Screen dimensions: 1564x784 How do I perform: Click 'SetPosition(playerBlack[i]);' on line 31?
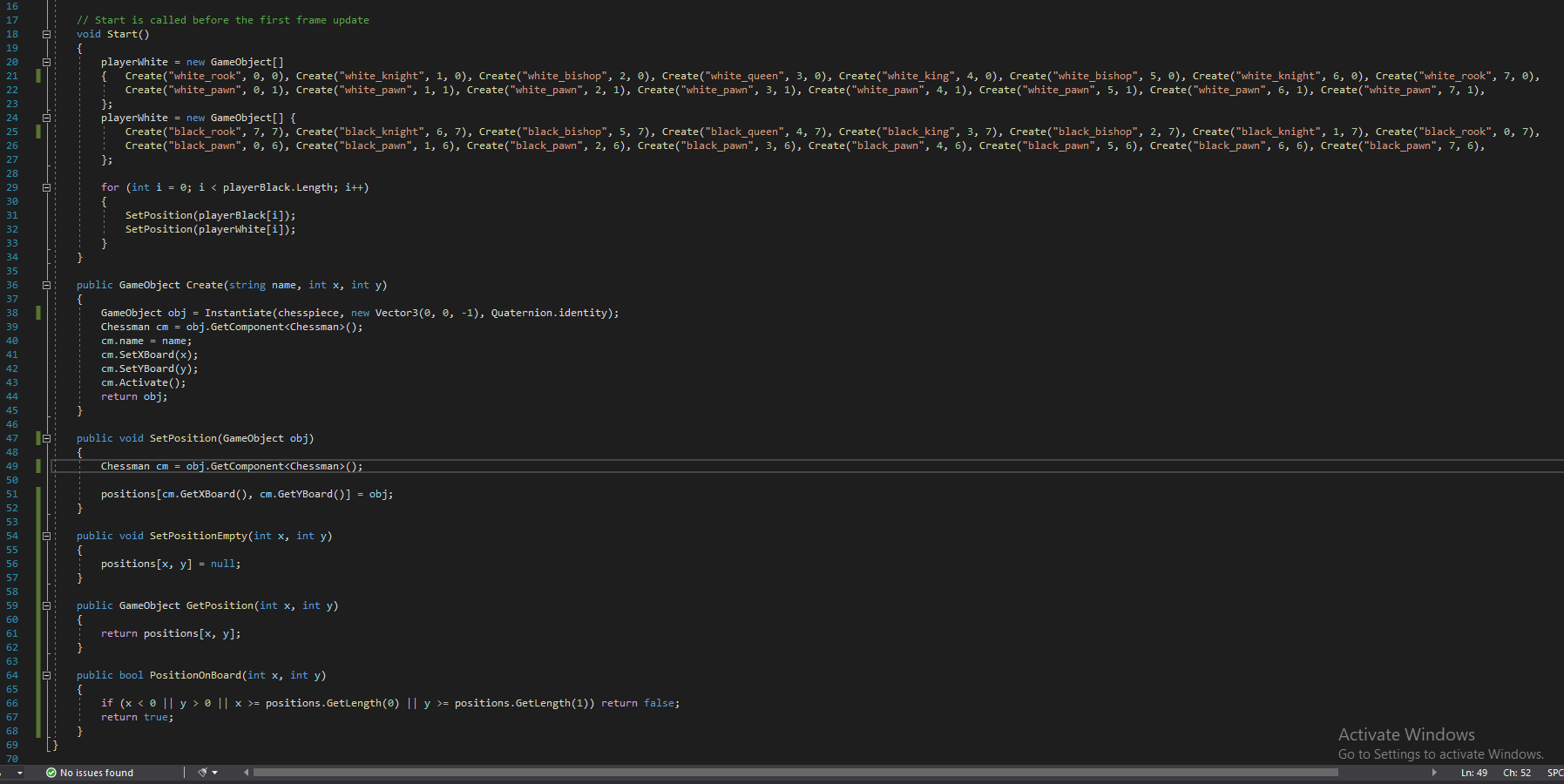click(x=211, y=215)
